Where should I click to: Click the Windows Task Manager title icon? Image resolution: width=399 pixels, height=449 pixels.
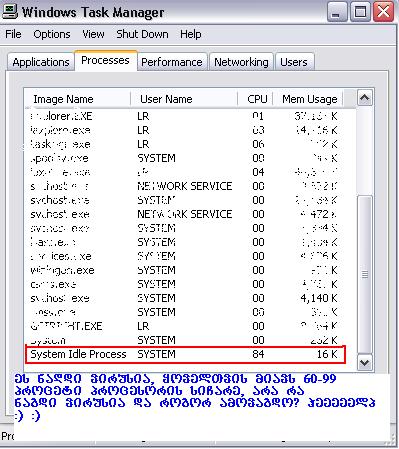(x=10, y=12)
